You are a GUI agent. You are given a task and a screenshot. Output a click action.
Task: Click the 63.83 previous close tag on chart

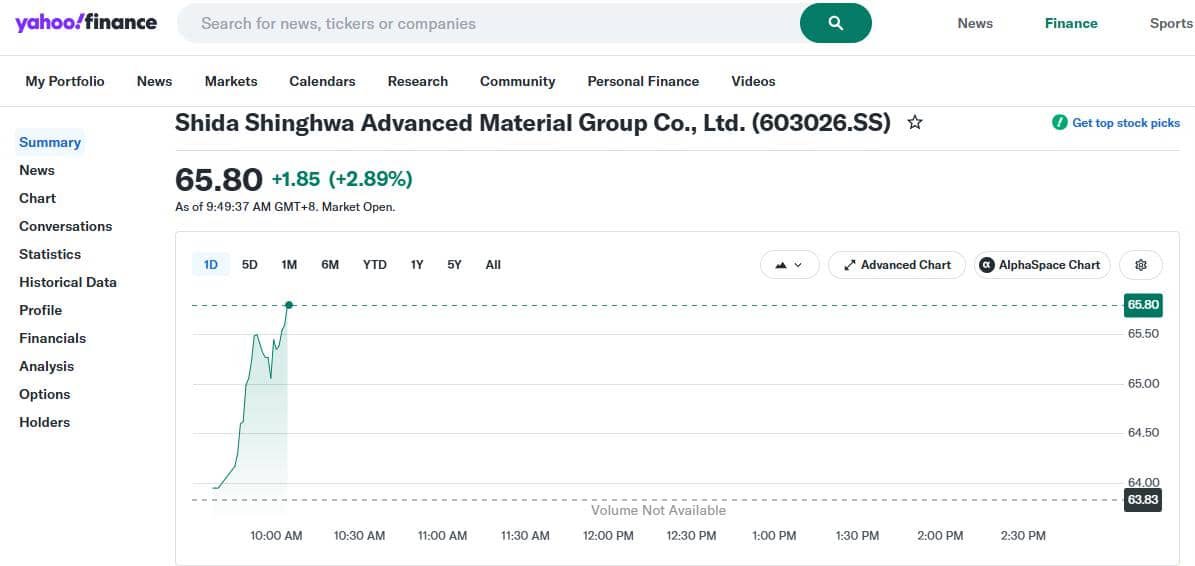(x=1142, y=500)
